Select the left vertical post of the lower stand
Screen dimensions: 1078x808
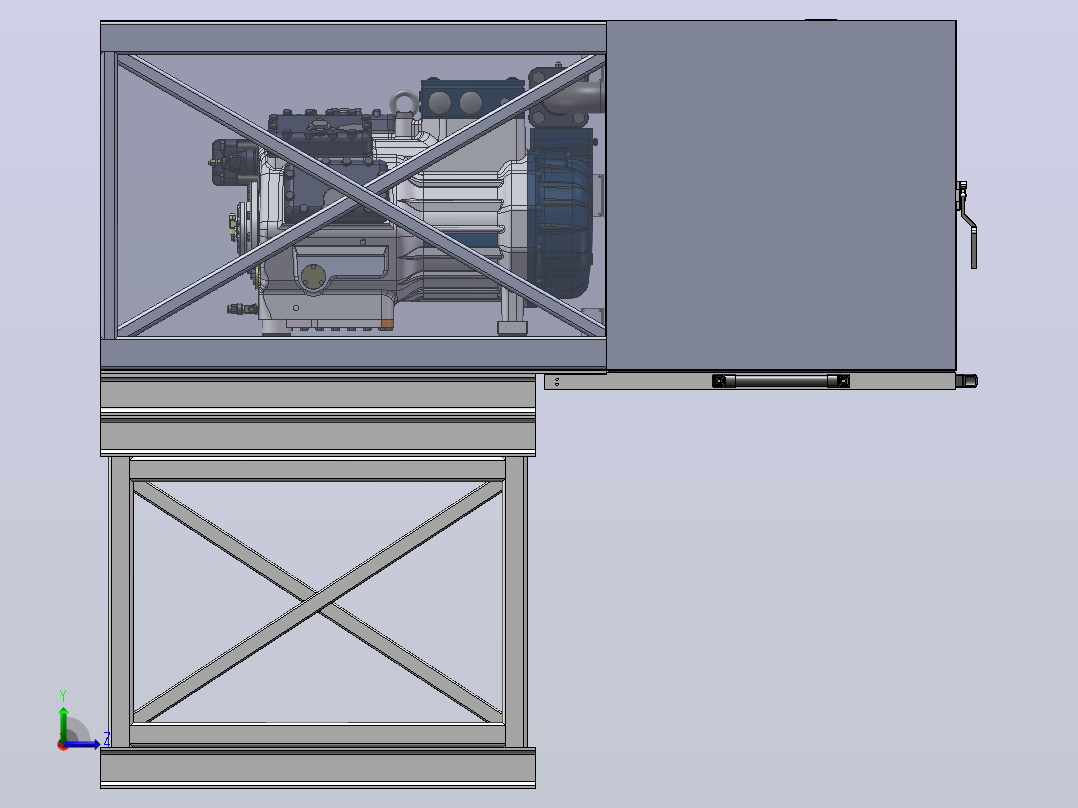pyautogui.click(x=120, y=602)
